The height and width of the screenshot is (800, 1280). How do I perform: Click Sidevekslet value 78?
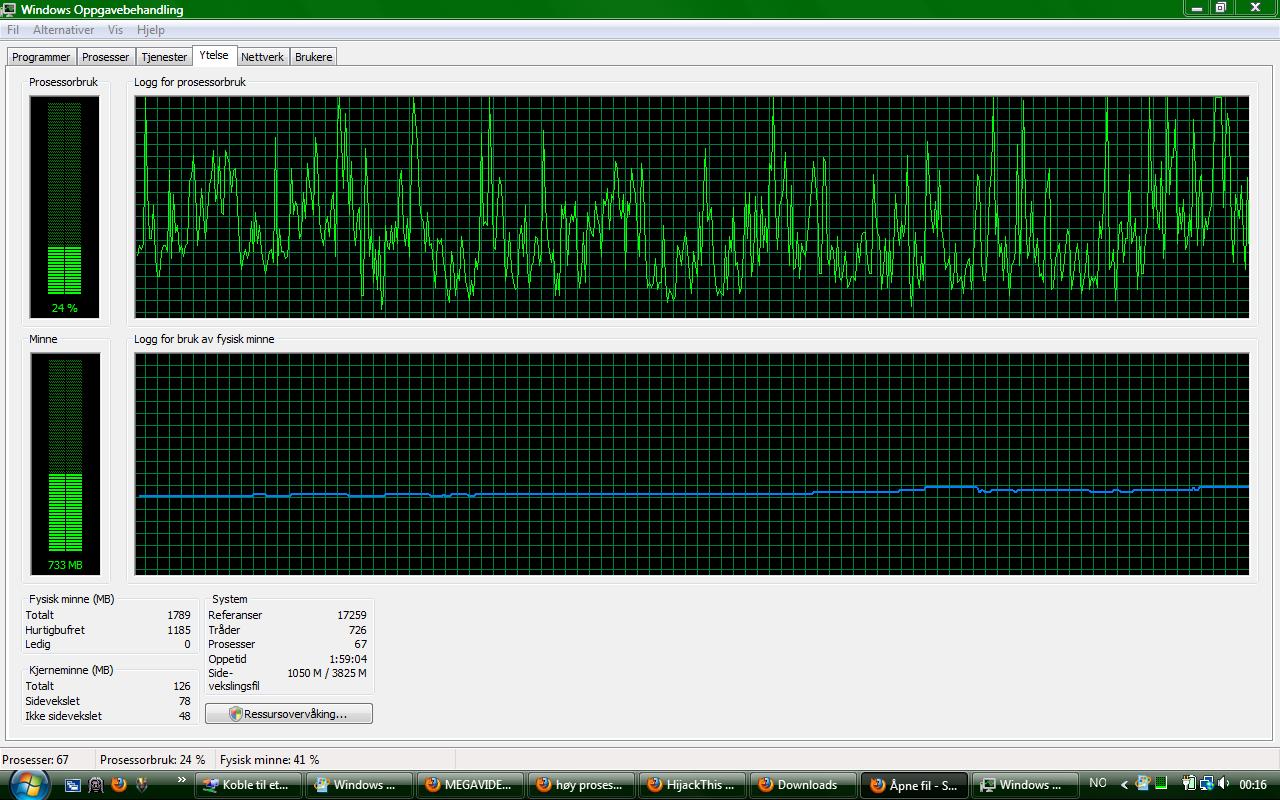coord(185,702)
